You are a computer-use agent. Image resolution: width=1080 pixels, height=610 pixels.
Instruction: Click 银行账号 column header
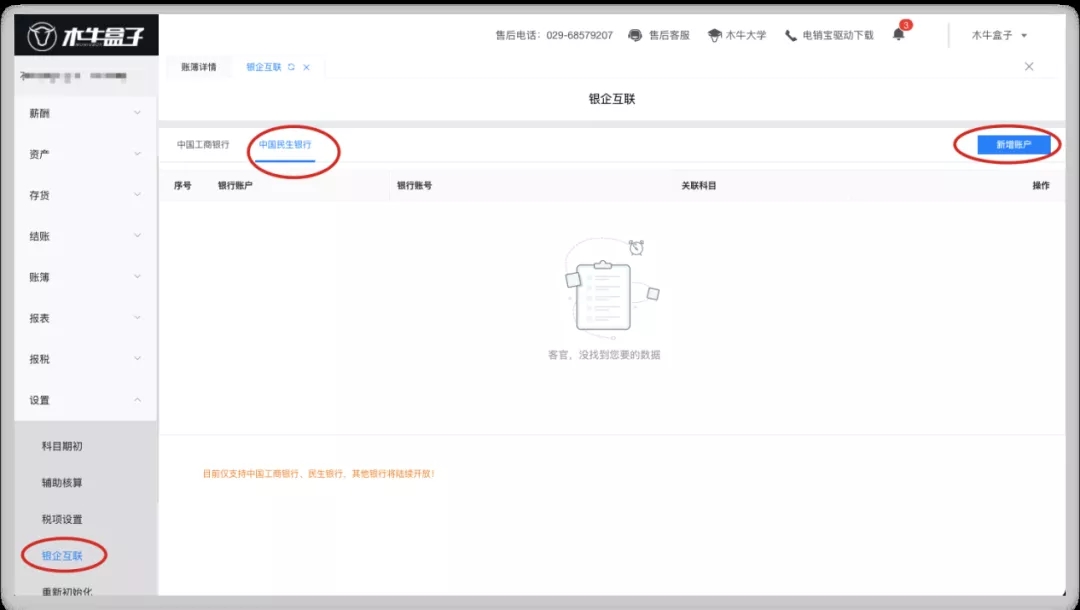415,185
